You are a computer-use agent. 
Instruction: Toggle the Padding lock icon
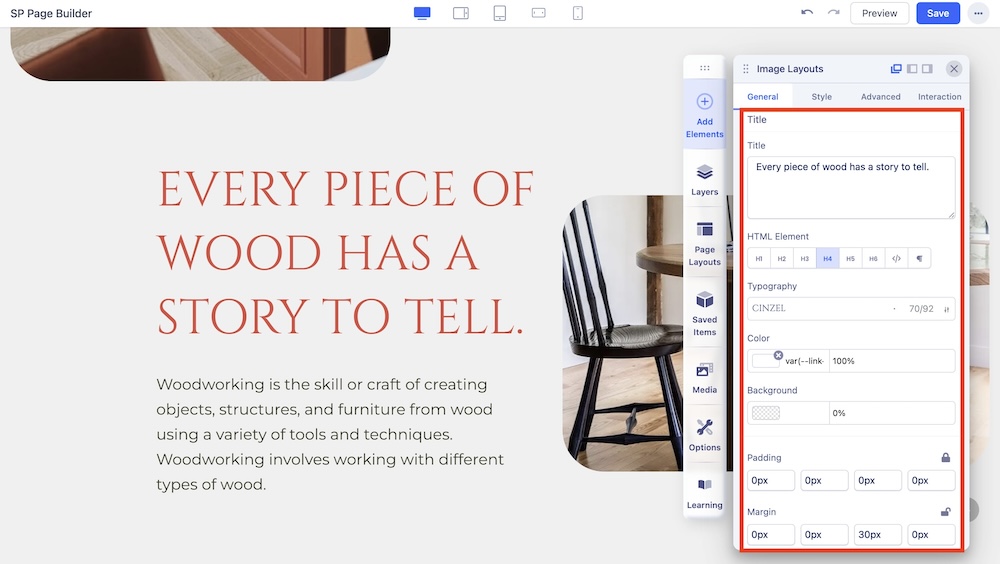pyautogui.click(x=945, y=458)
